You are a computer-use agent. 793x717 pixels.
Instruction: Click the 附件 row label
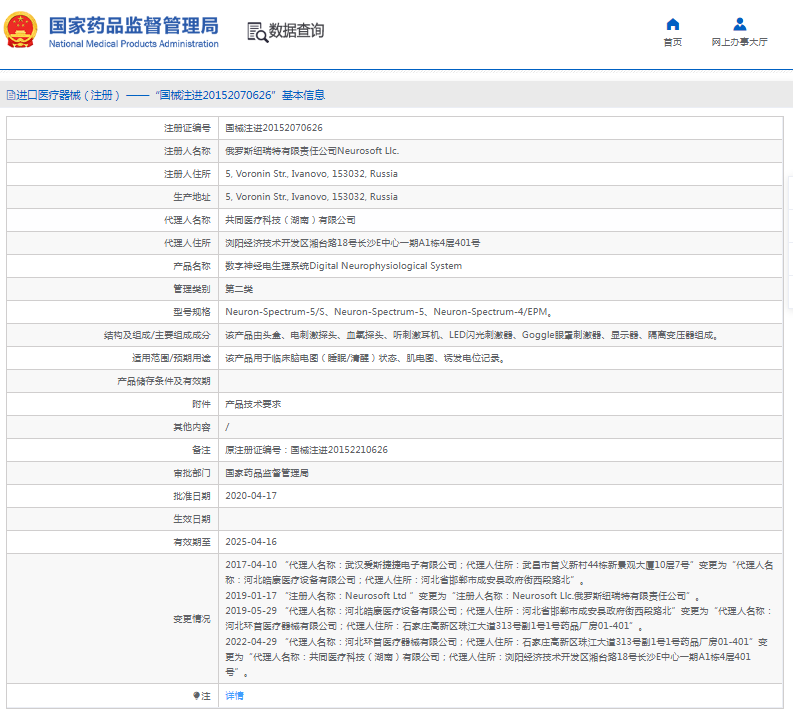[x=201, y=404]
